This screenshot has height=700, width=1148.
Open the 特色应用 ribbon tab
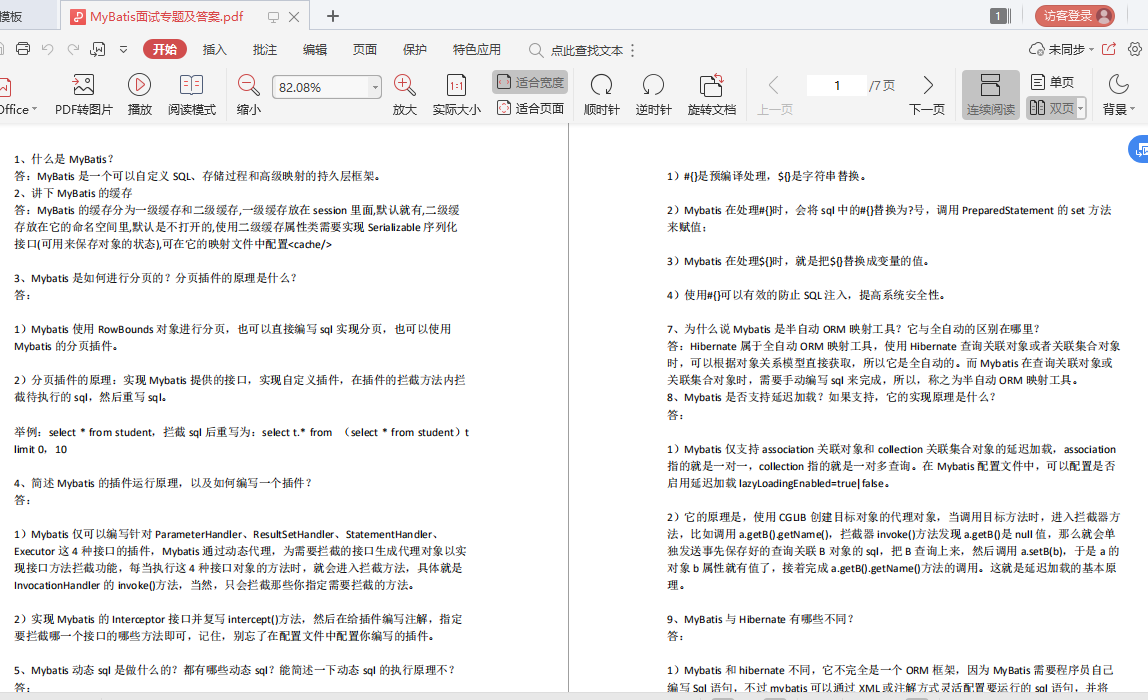477,49
